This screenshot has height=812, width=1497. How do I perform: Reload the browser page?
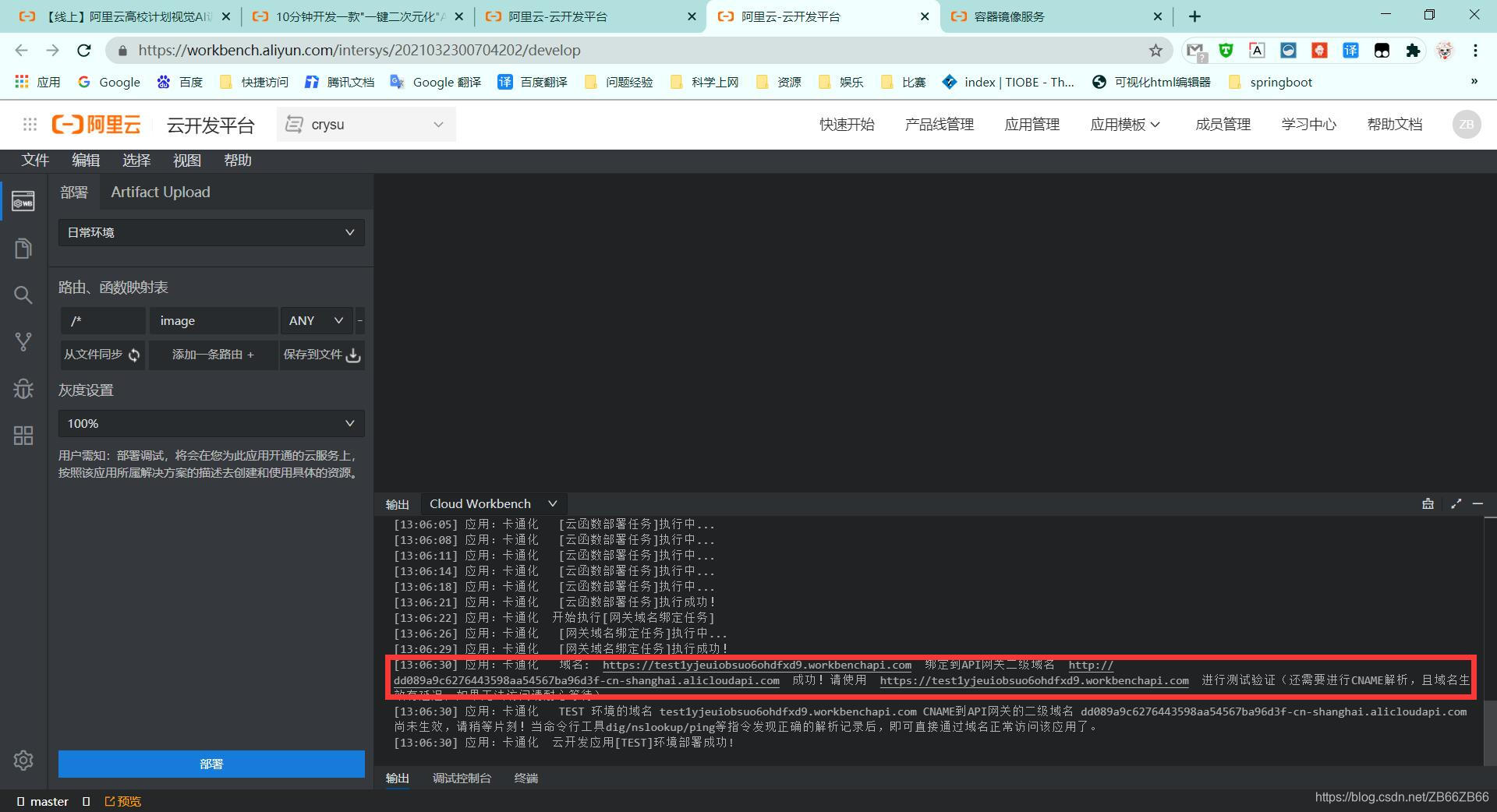pyautogui.click(x=83, y=50)
